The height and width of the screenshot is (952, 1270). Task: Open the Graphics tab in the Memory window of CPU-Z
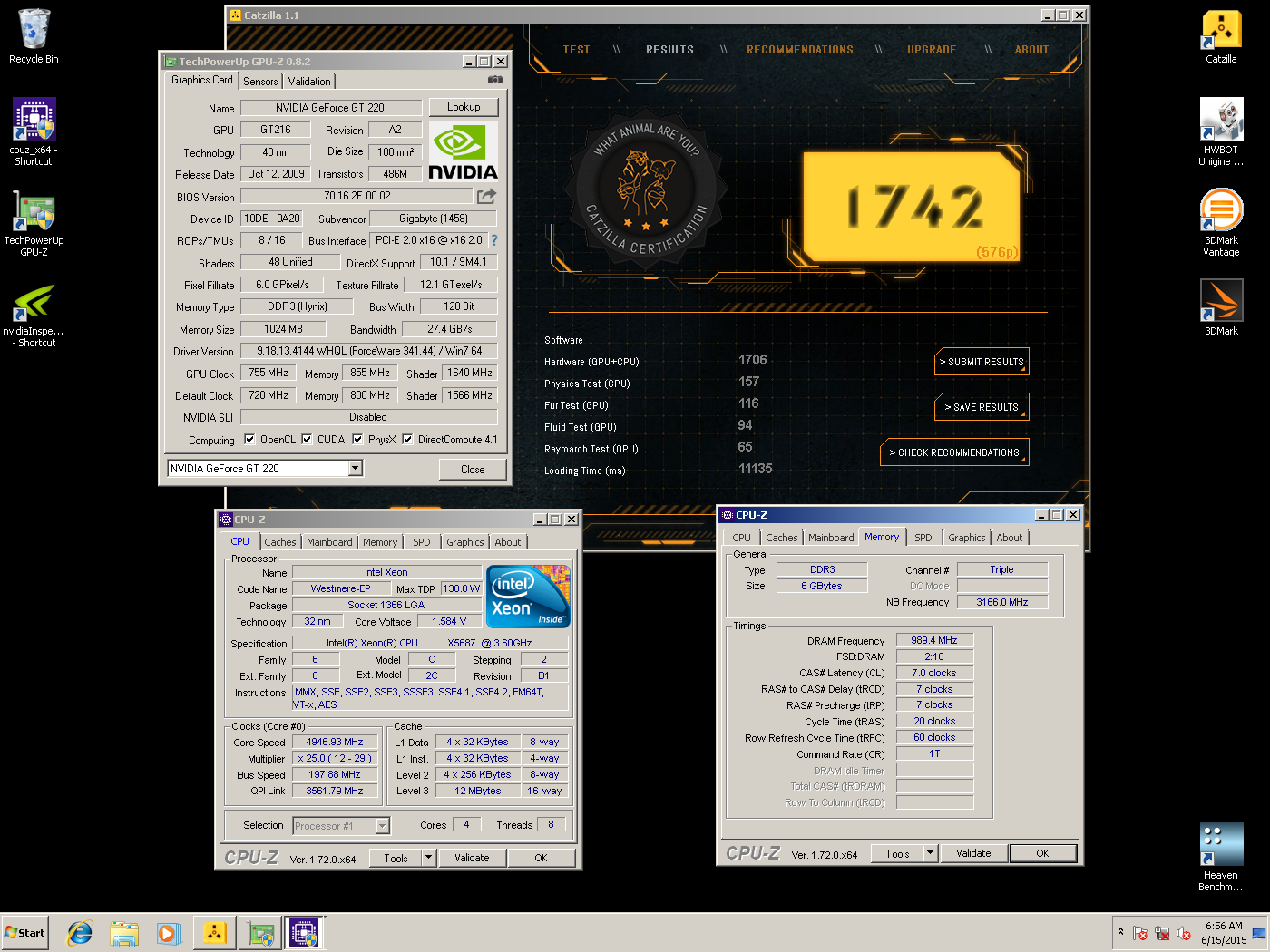point(967,538)
